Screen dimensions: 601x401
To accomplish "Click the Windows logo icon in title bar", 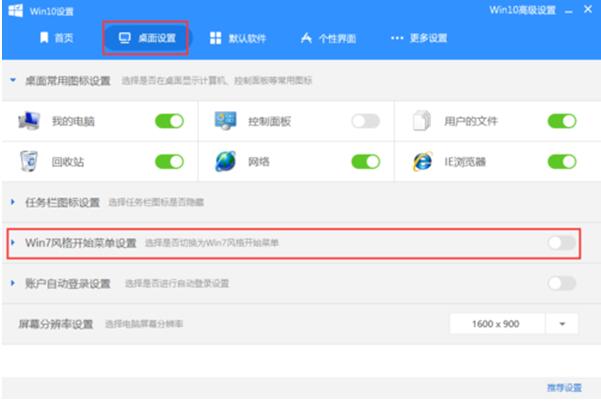I will 16,10.
